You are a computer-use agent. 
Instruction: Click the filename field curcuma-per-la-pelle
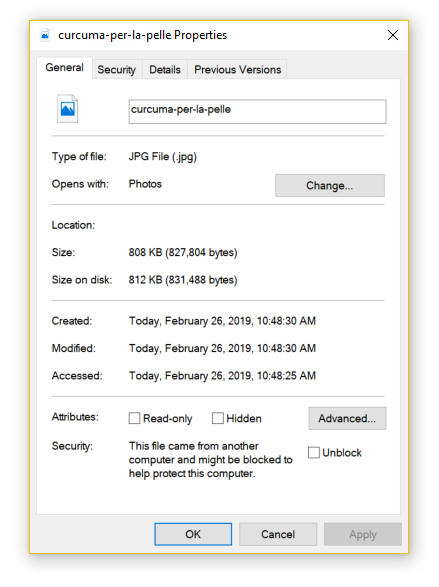click(257, 111)
